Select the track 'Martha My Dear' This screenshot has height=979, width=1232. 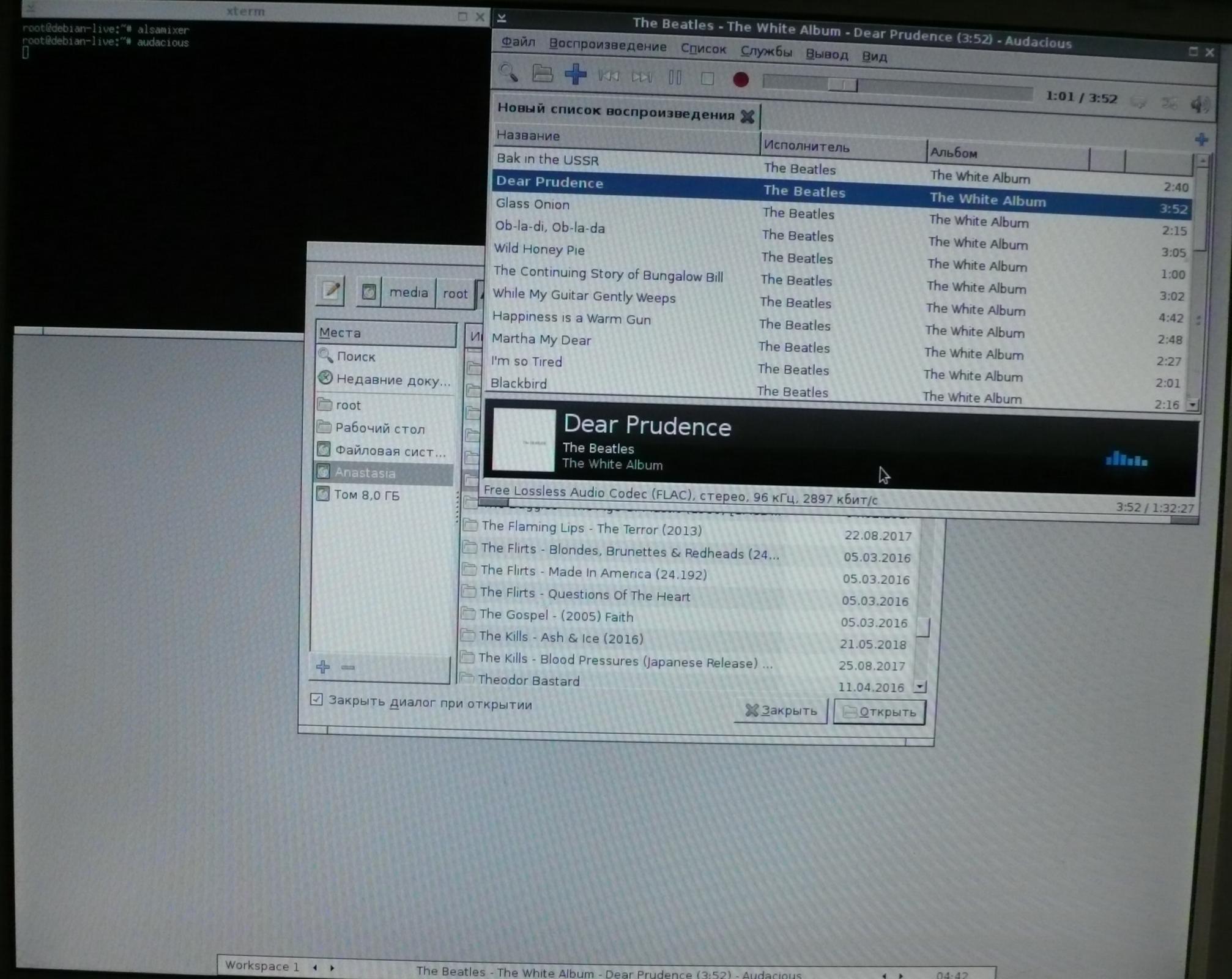tap(541, 339)
